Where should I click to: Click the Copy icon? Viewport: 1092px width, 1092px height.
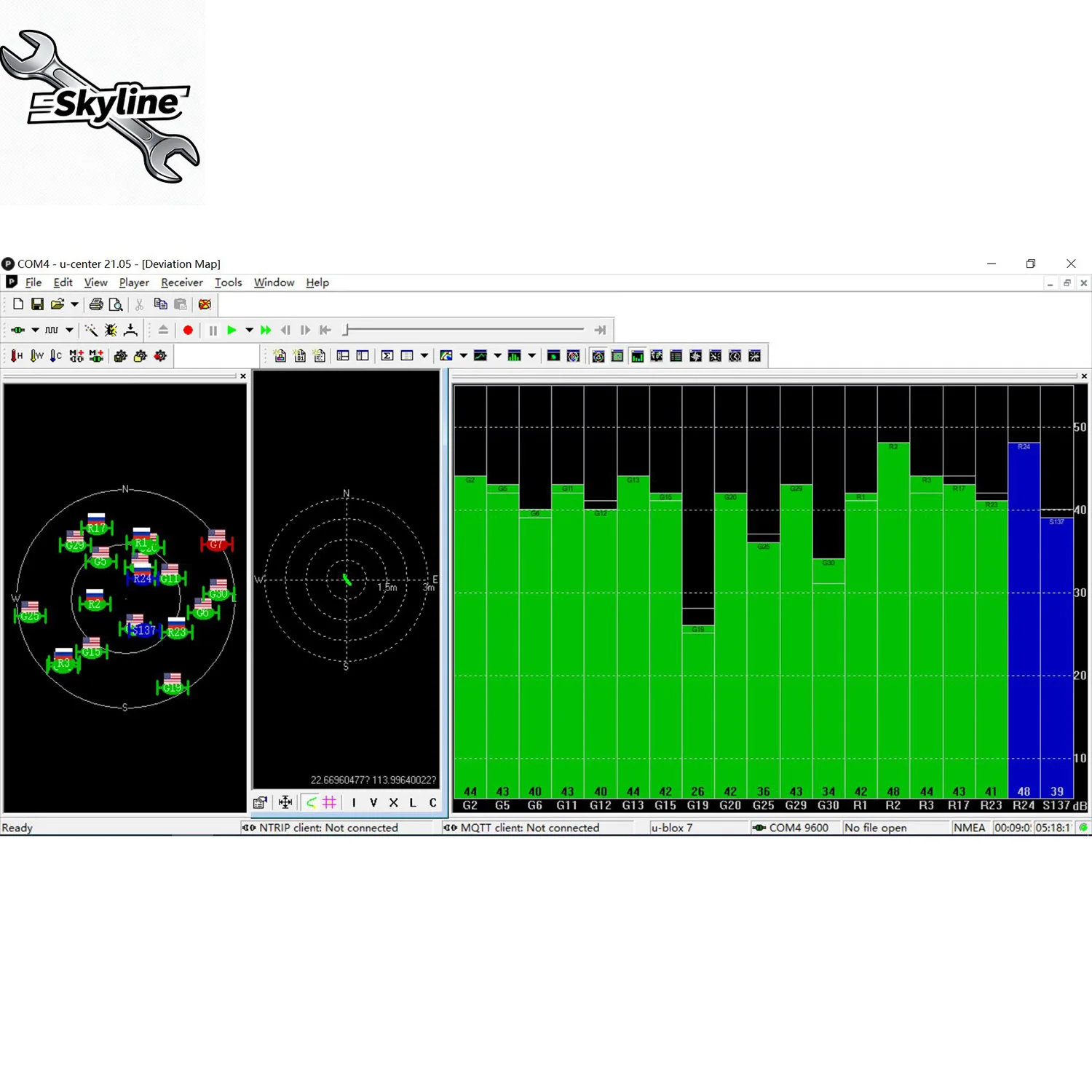(x=161, y=304)
